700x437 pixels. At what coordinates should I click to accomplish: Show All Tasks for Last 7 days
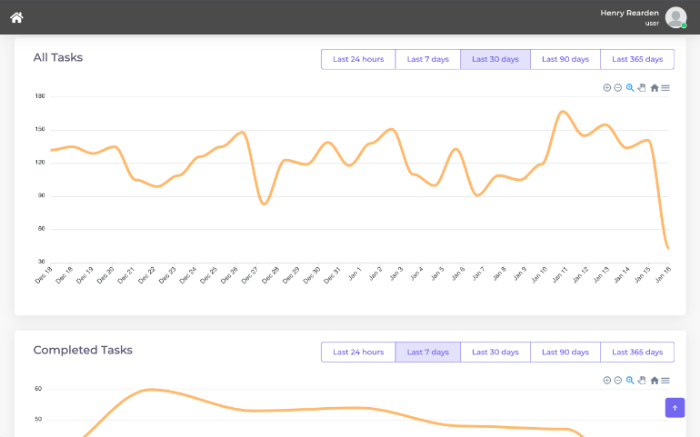click(x=428, y=59)
